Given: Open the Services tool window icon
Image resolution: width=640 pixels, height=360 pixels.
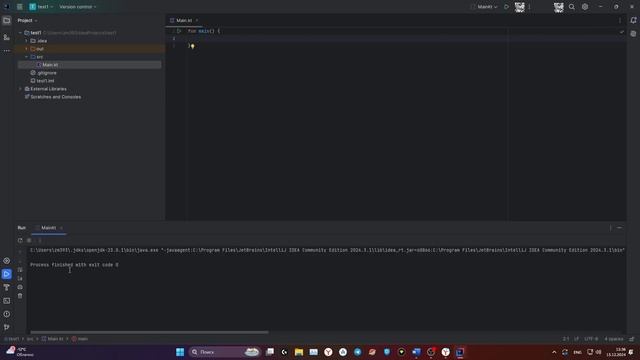Looking at the screenshot, I should (x=7, y=261).
